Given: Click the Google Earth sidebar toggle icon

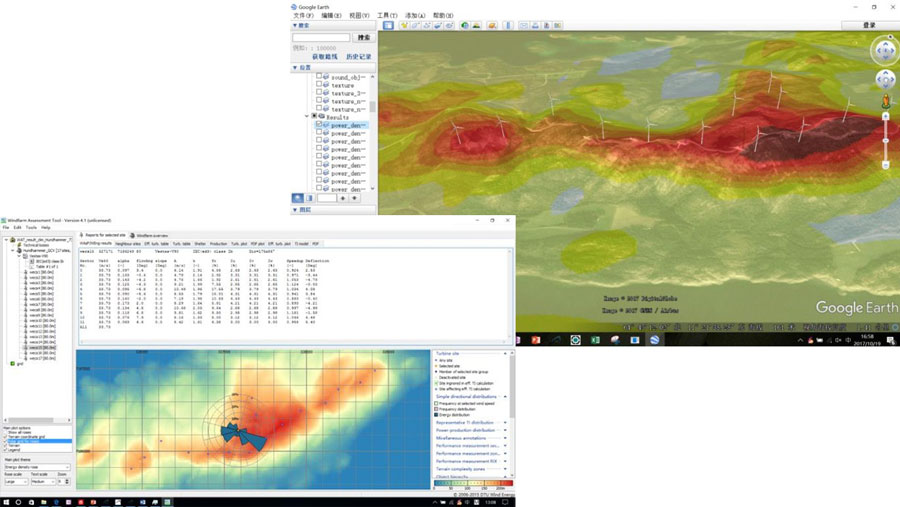Looking at the screenshot, I should [x=388, y=25].
